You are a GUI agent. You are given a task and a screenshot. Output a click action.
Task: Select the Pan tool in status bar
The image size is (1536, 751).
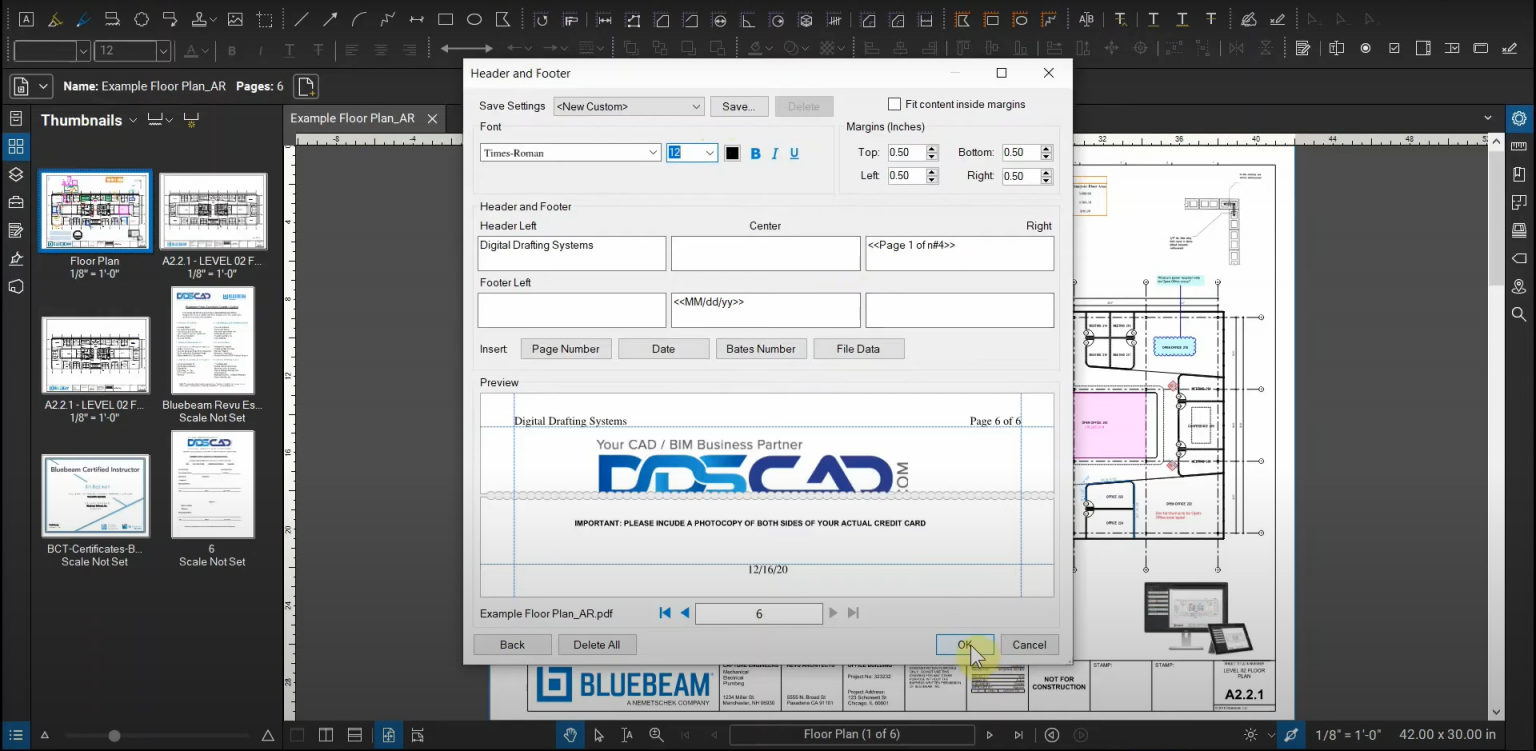coord(570,734)
